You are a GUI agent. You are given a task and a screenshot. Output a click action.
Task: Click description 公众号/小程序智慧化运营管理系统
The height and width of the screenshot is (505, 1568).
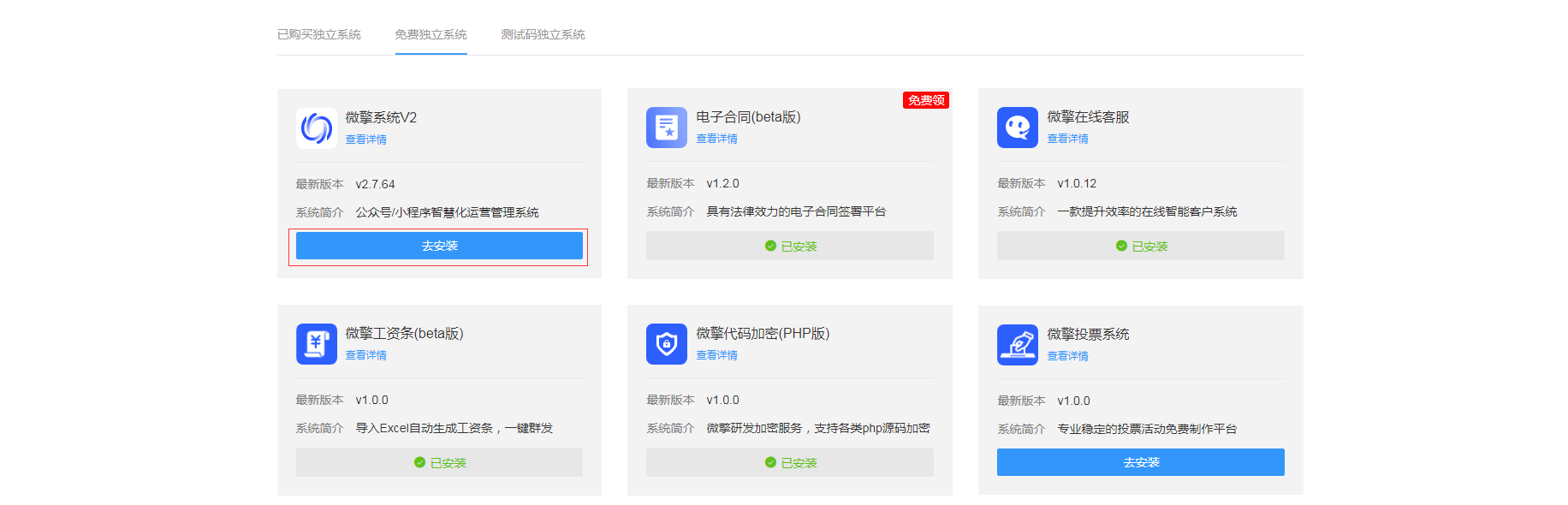click(448, 212)
